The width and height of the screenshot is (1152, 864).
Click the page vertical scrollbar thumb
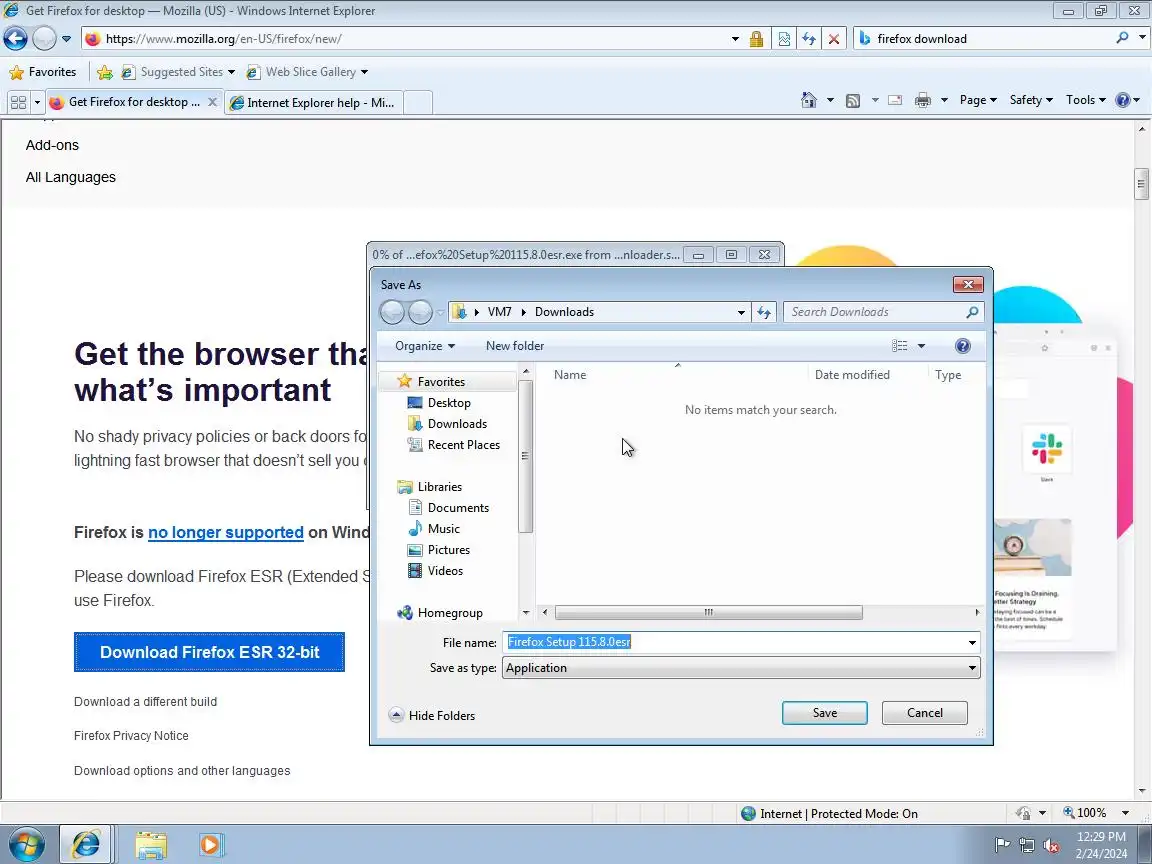coord(1141,184)
